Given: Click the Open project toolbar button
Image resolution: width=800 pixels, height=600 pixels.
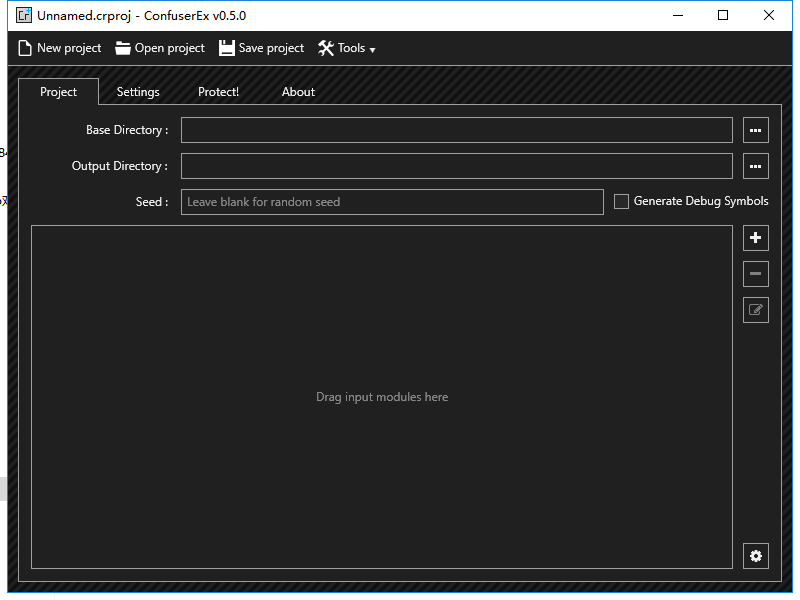Looking at the screenshot, I should [x=160, y=48].
